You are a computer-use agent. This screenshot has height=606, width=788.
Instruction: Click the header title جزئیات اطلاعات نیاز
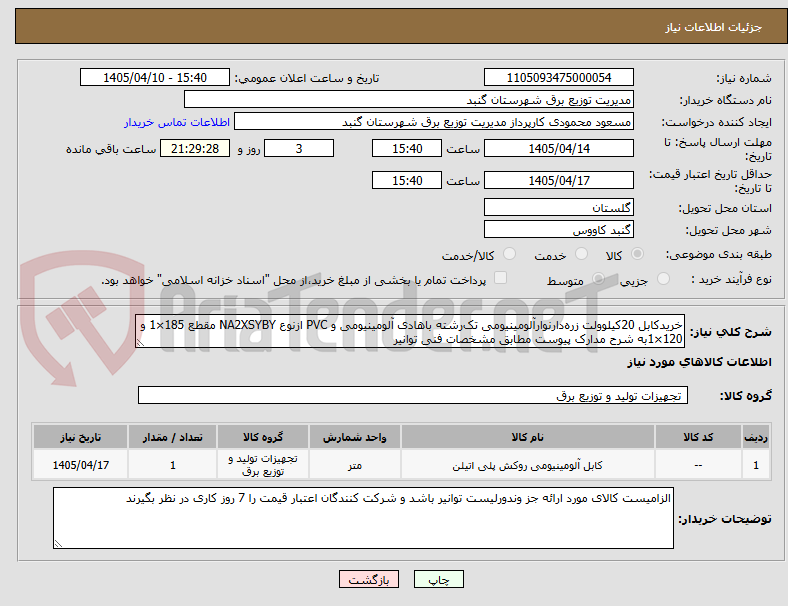[x=714, y=27]
